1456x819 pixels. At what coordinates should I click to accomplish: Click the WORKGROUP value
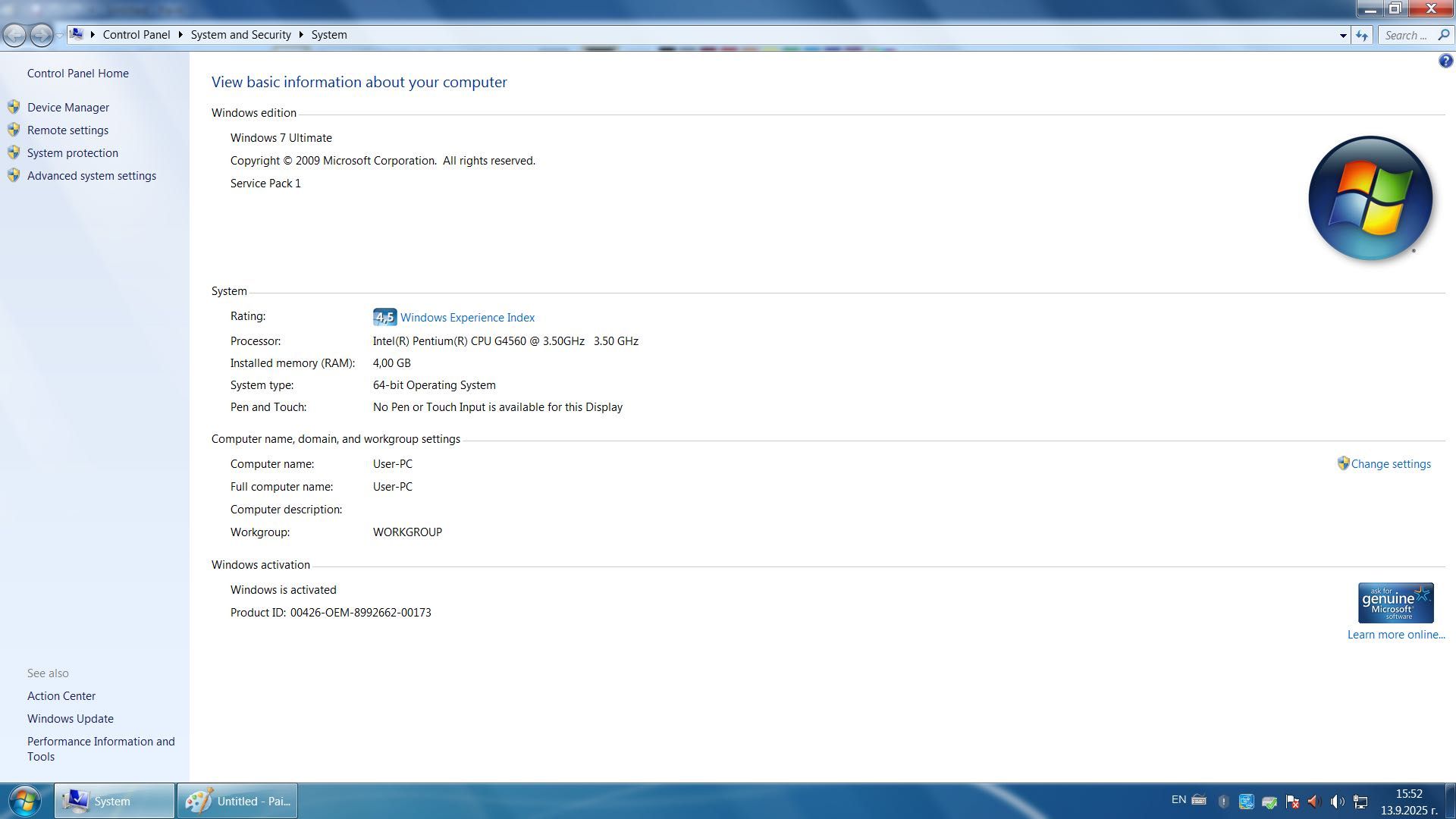coord(407,532)
